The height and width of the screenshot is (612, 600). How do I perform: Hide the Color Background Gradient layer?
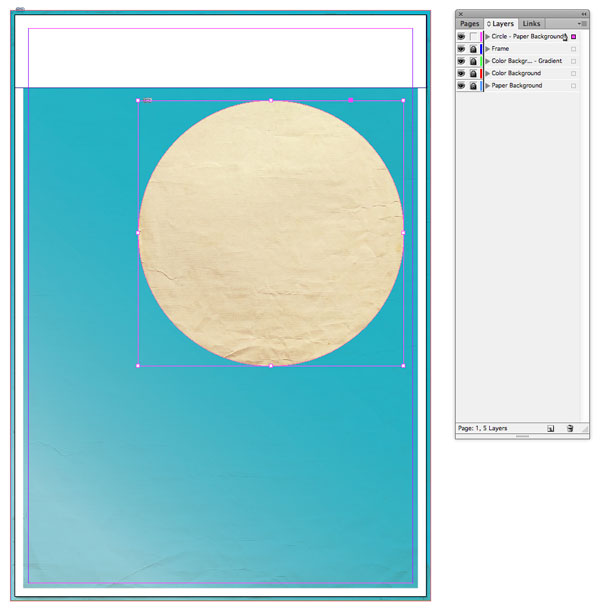click(461, 61)
